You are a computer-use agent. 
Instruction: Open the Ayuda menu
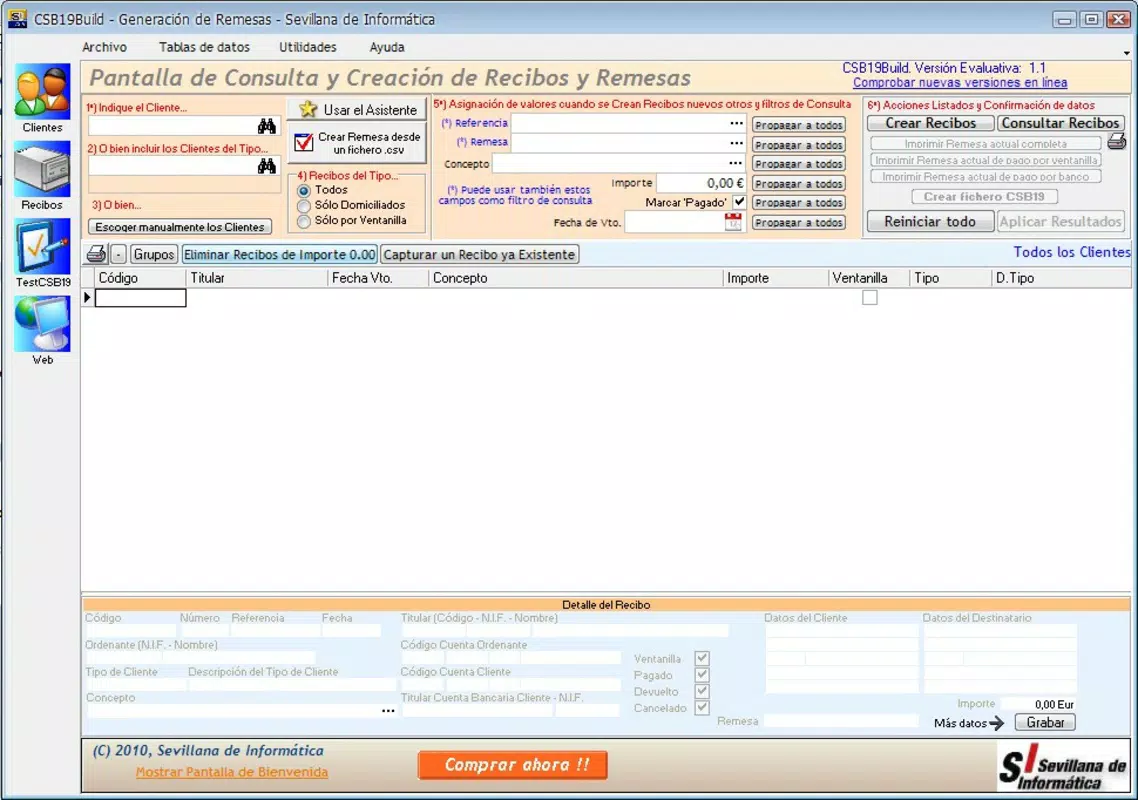(387, 47)
